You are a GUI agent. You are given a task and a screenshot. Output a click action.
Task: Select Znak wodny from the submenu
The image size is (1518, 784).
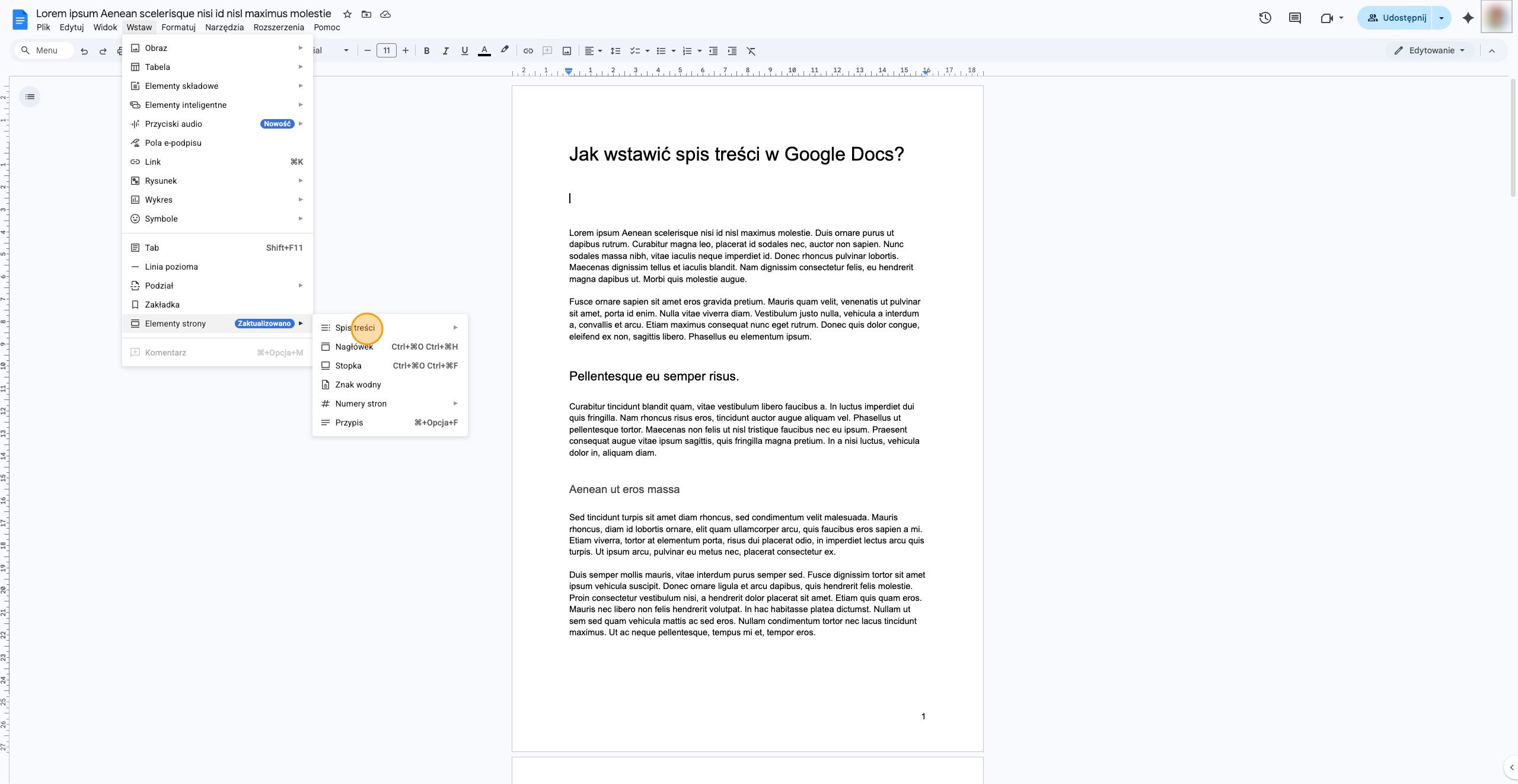click(390, 385)
